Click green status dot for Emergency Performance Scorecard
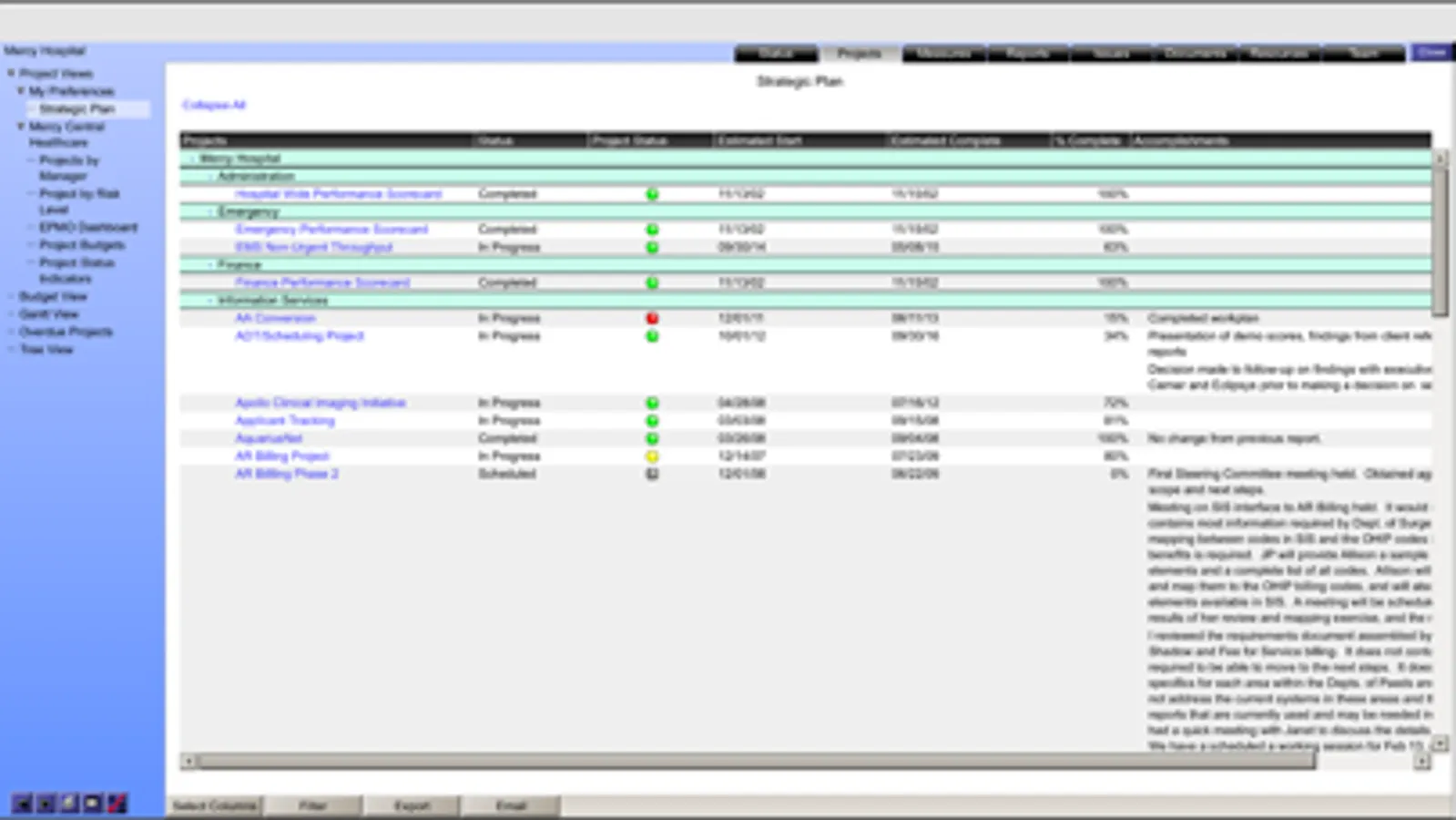 pos(652,230)
